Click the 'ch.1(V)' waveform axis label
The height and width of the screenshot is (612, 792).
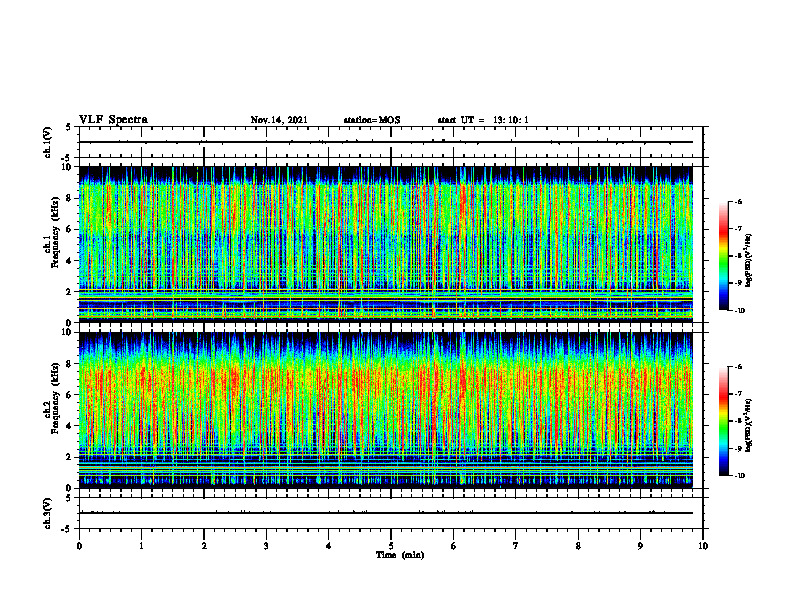coord(47,142)
